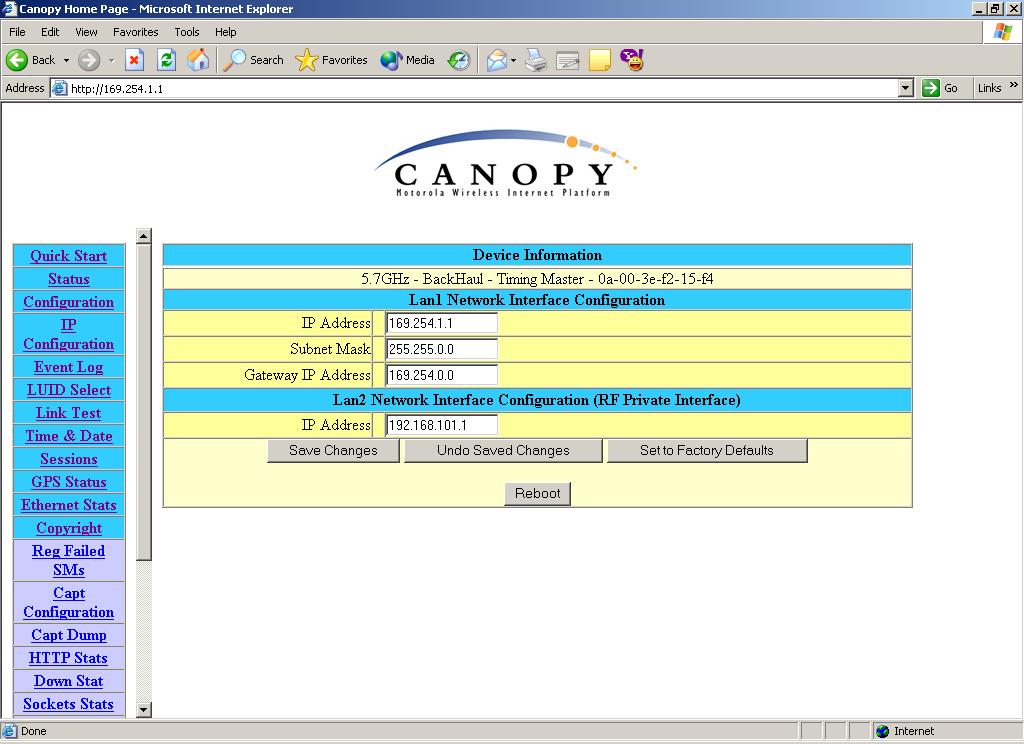Viewport: 1024px width, 744px height.
Task: Click sidebar scrollbar down arrow
Action: click(143, 709)
